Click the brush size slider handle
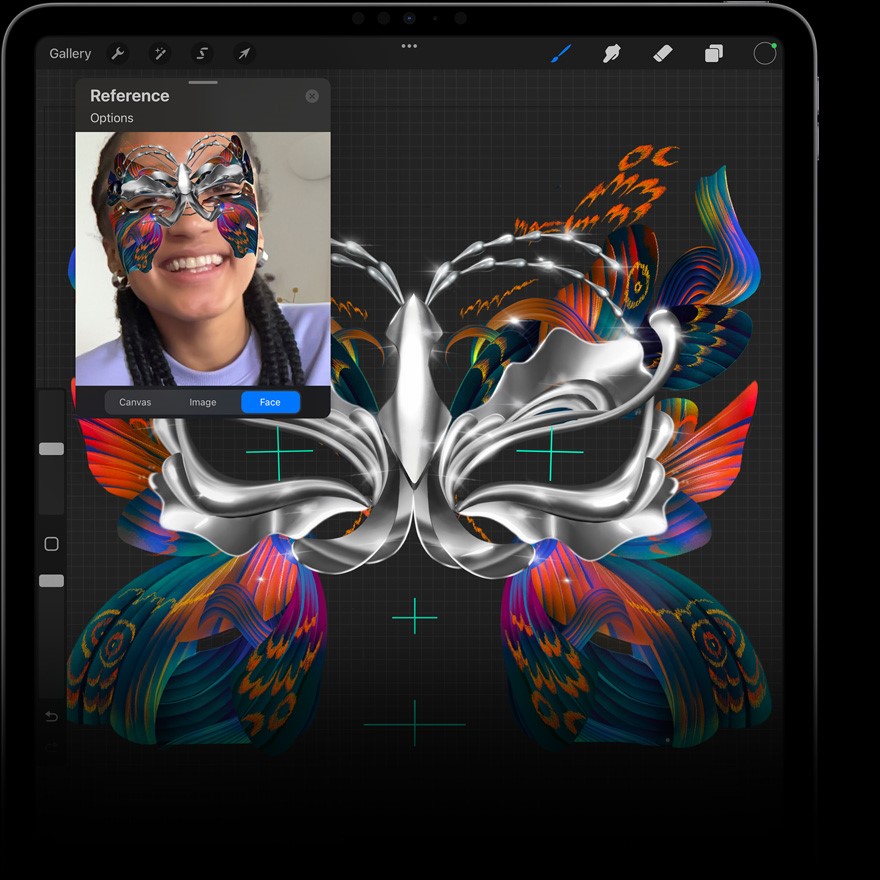880x880 pixels. pyautogui.click(x=52, y=448)
